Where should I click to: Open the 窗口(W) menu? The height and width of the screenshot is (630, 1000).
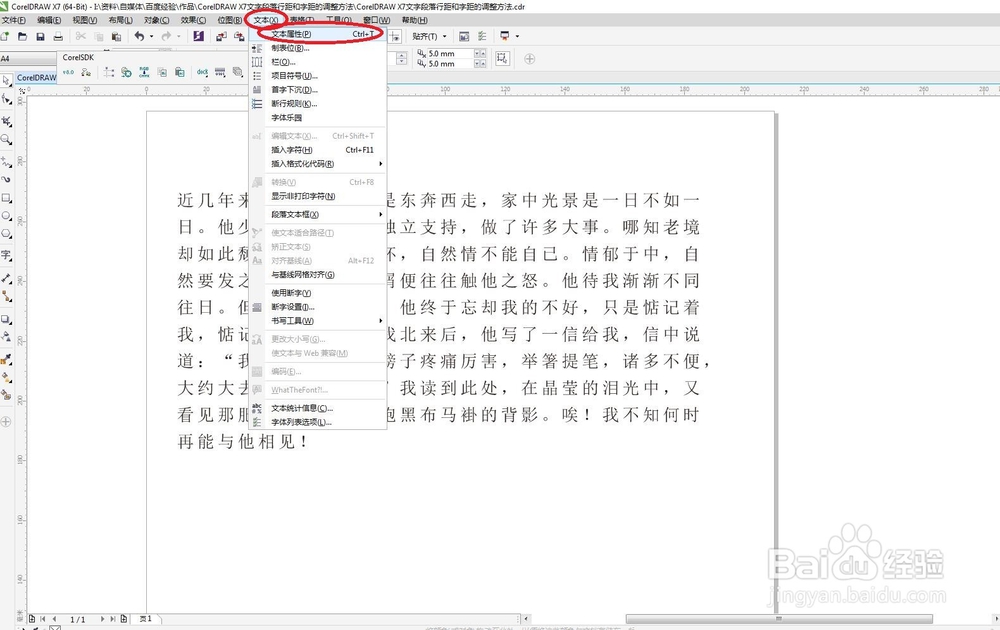click(x=376, y=20)
